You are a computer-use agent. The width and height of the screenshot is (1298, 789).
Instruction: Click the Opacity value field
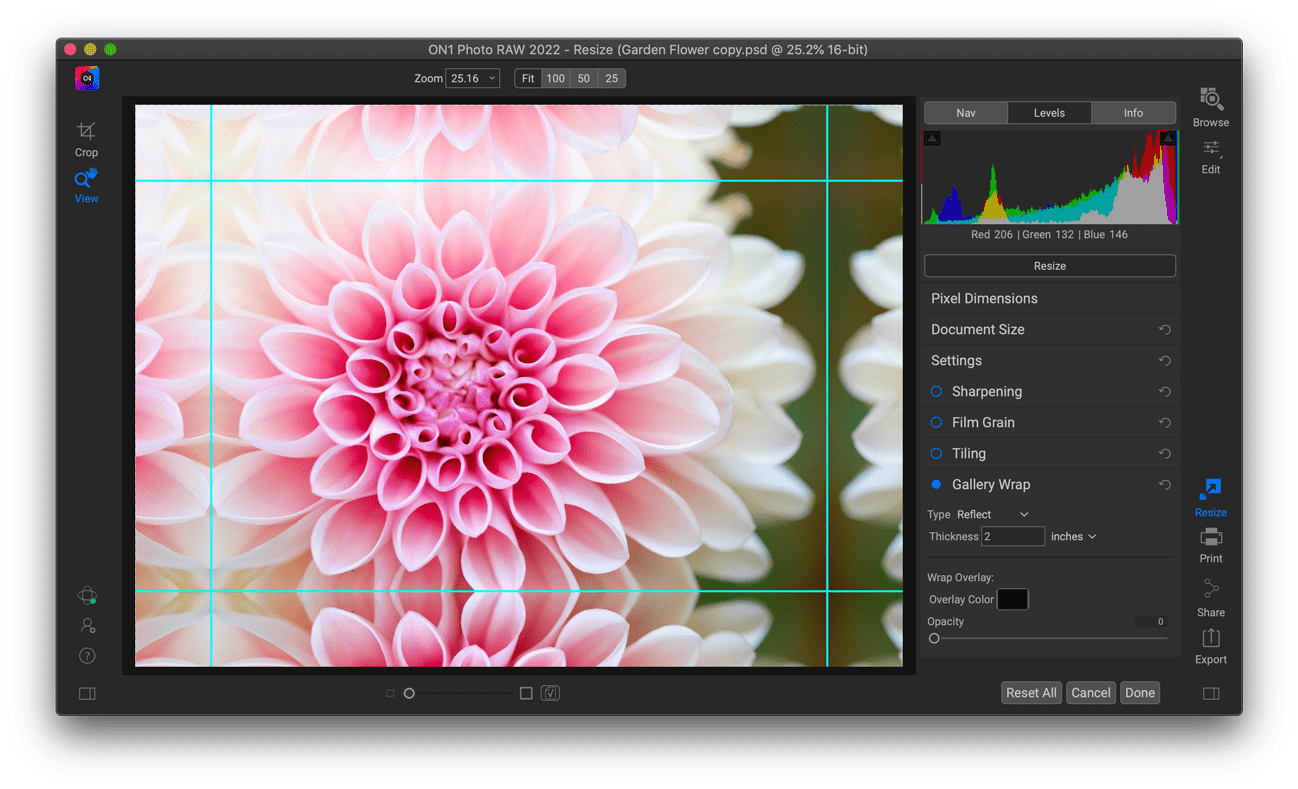(x=1152, y=622)
